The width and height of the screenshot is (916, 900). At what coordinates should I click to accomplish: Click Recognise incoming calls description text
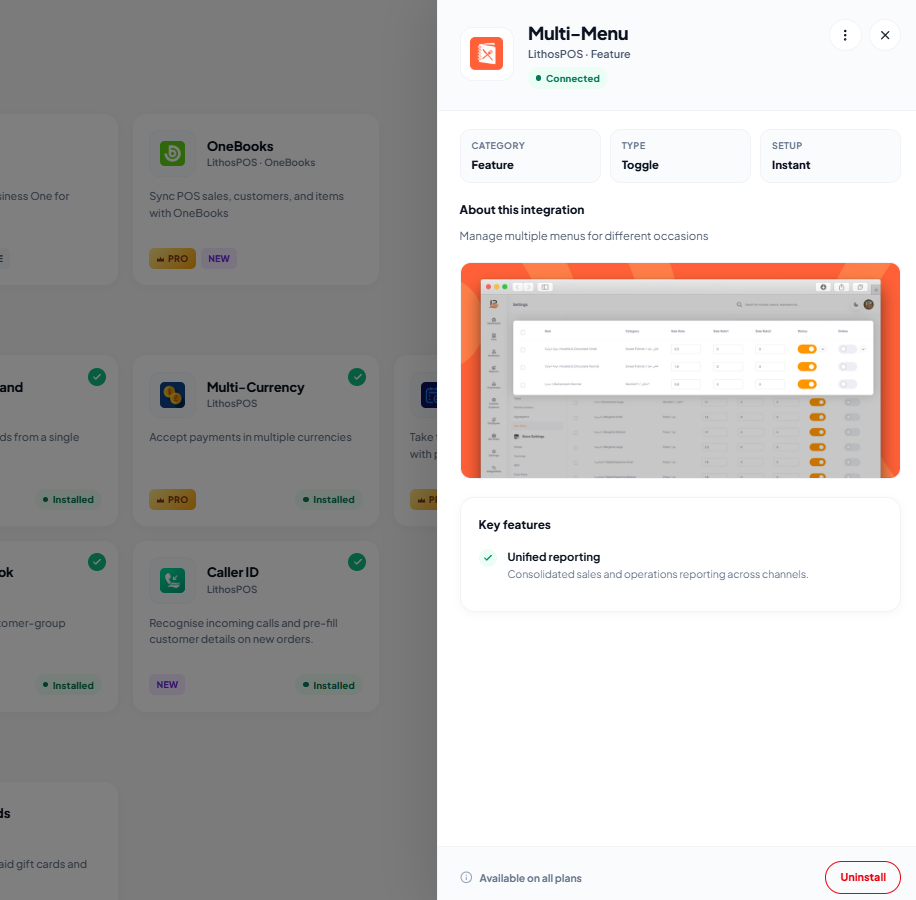pos(244,631)
